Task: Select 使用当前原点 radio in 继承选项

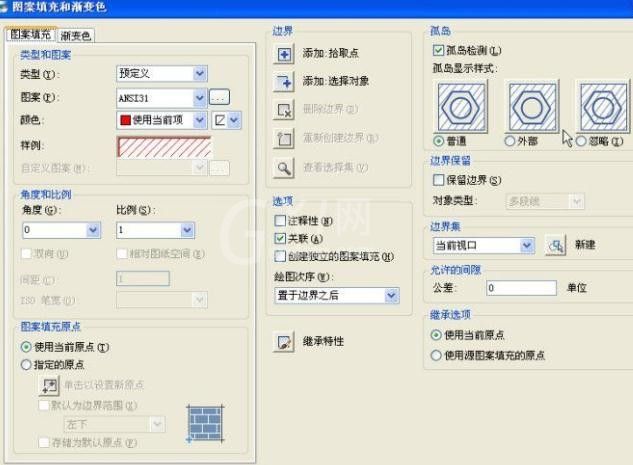Action: [436, 335]
